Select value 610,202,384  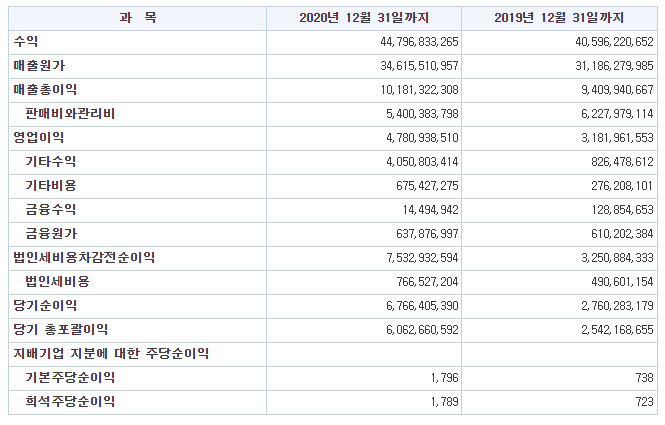pyautogui.click(x=622, y=234)
